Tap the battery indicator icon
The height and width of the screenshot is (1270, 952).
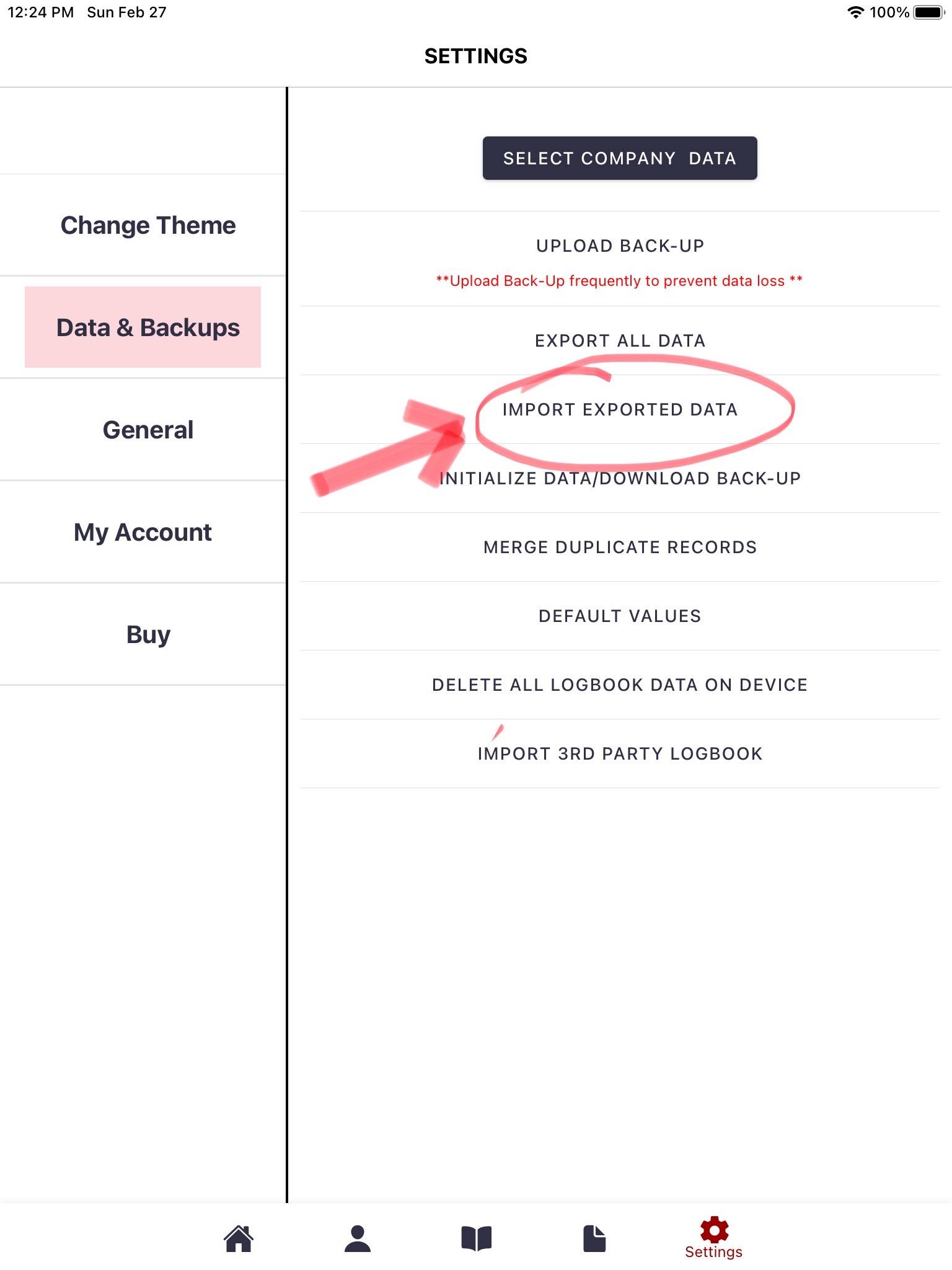coord(929,12)
